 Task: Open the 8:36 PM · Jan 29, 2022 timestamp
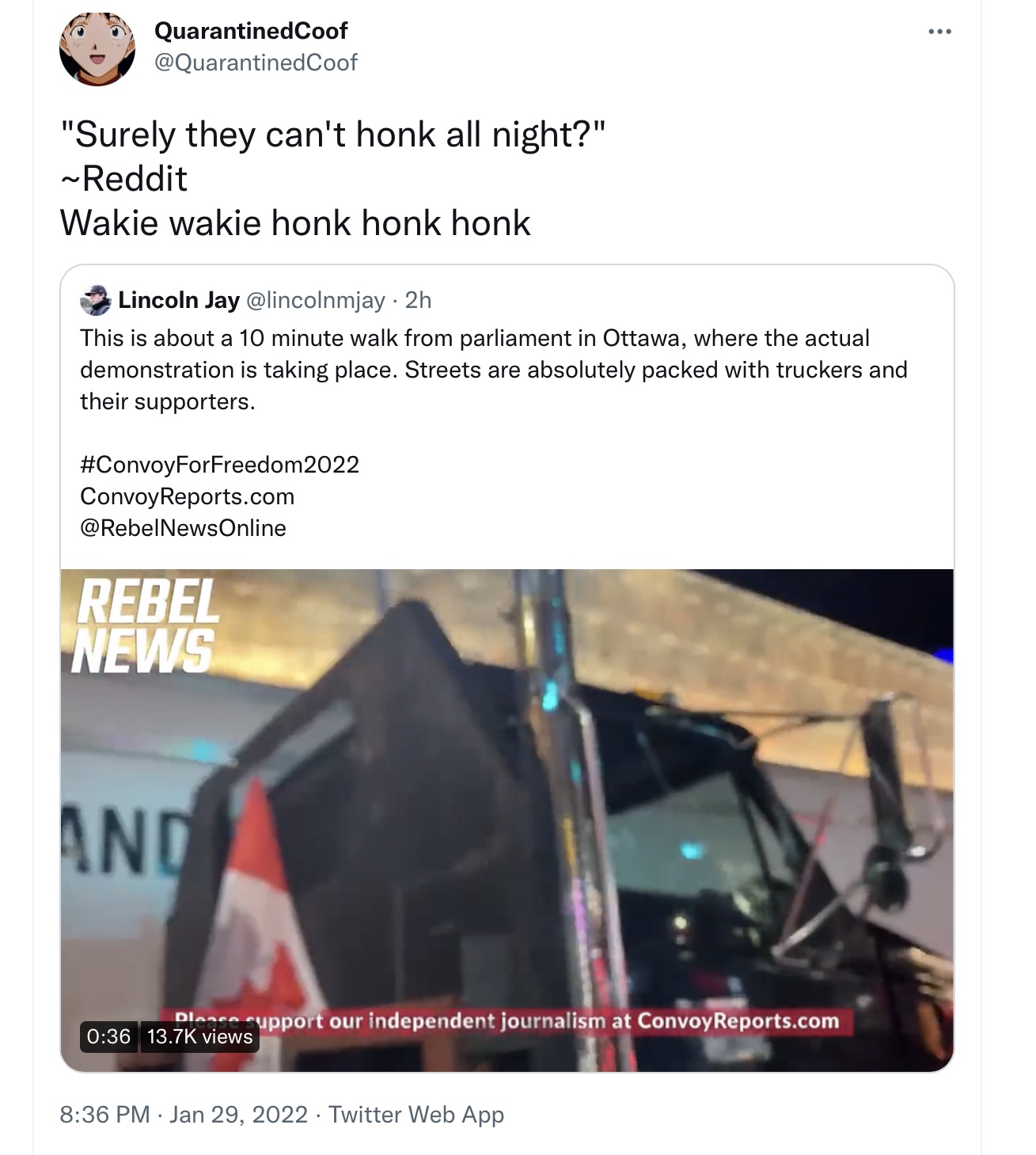click(x=184, y=1115)
